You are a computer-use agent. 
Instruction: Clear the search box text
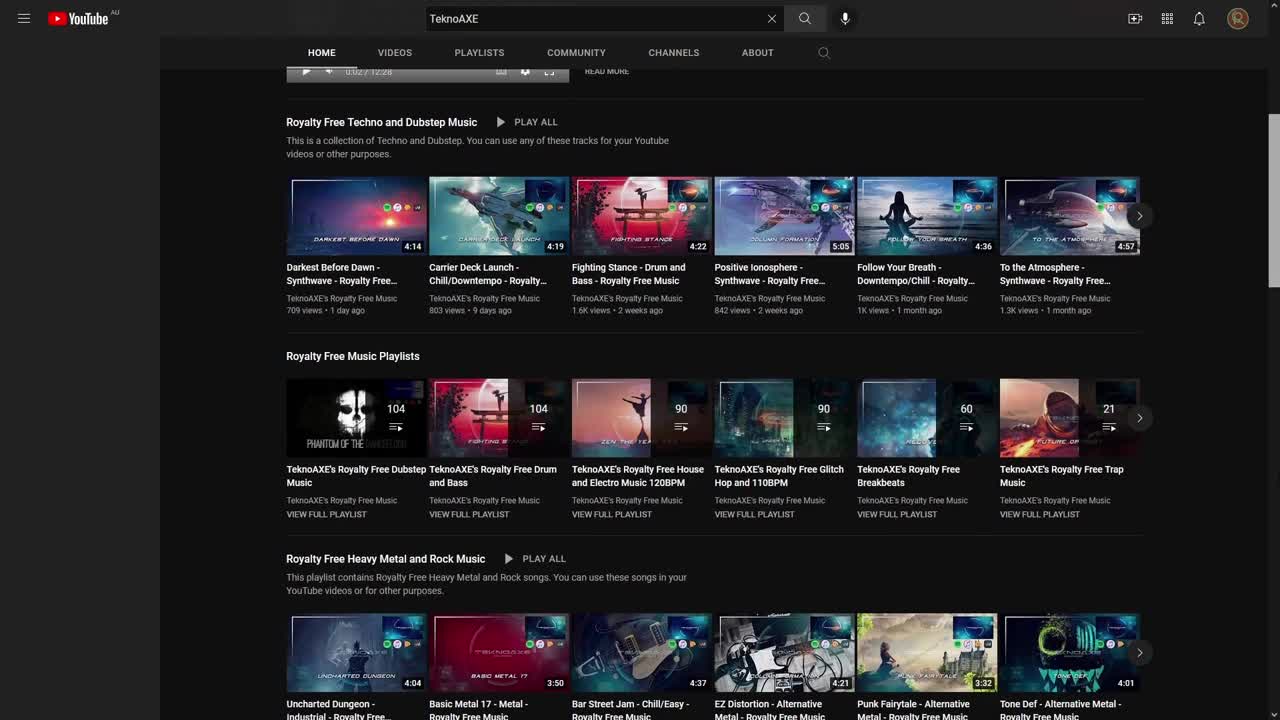tap(771, 18)
